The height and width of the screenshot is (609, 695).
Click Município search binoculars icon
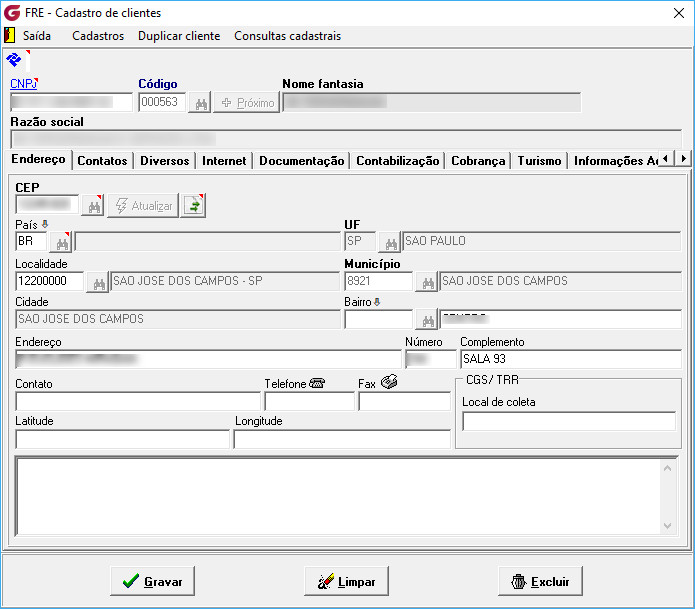428,283
